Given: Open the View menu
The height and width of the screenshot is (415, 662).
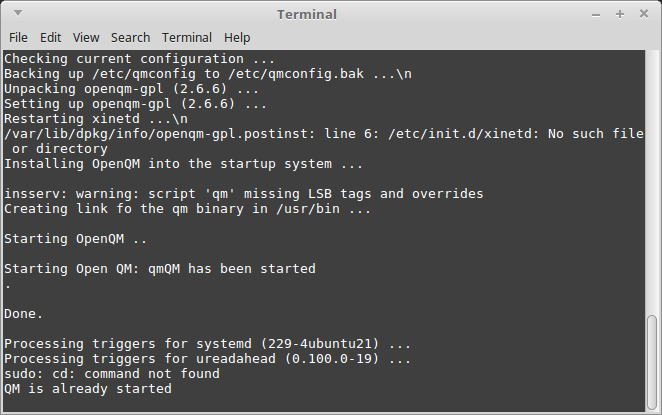Looking at the screenshot, I should (x=86, y=38).
